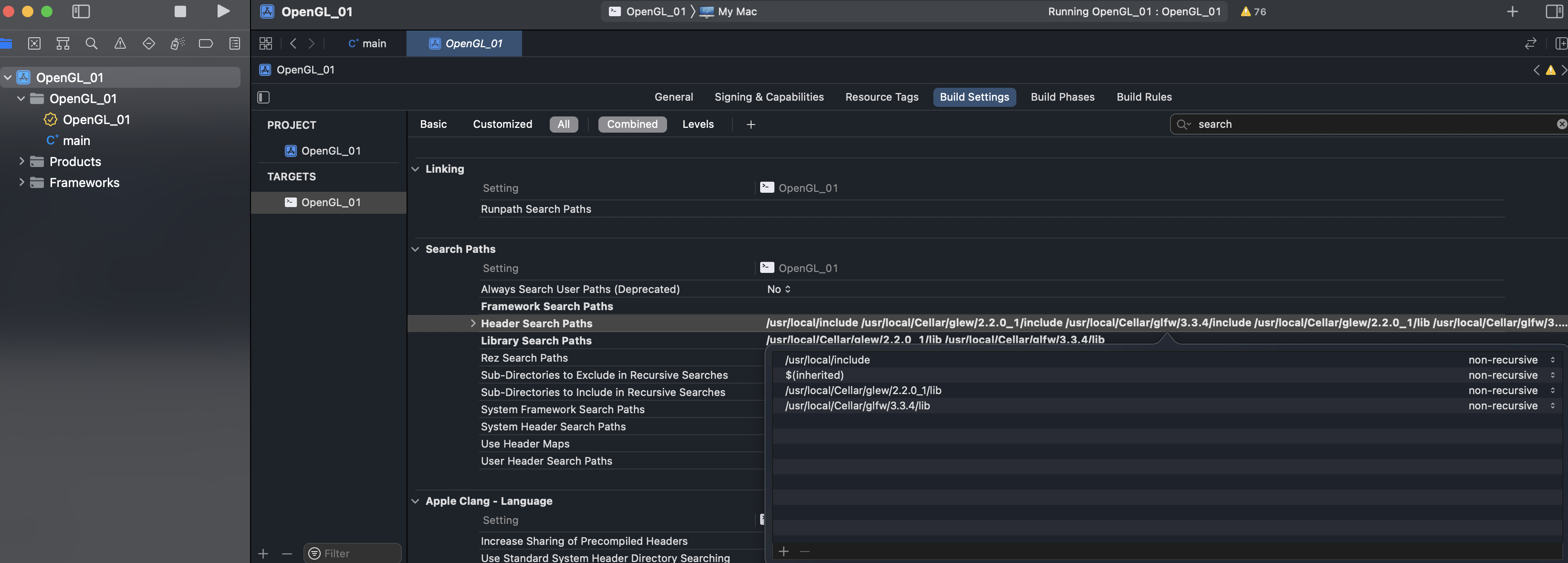
Task: Collapse the OpenGL_01 project root
Action: (8, 77)
